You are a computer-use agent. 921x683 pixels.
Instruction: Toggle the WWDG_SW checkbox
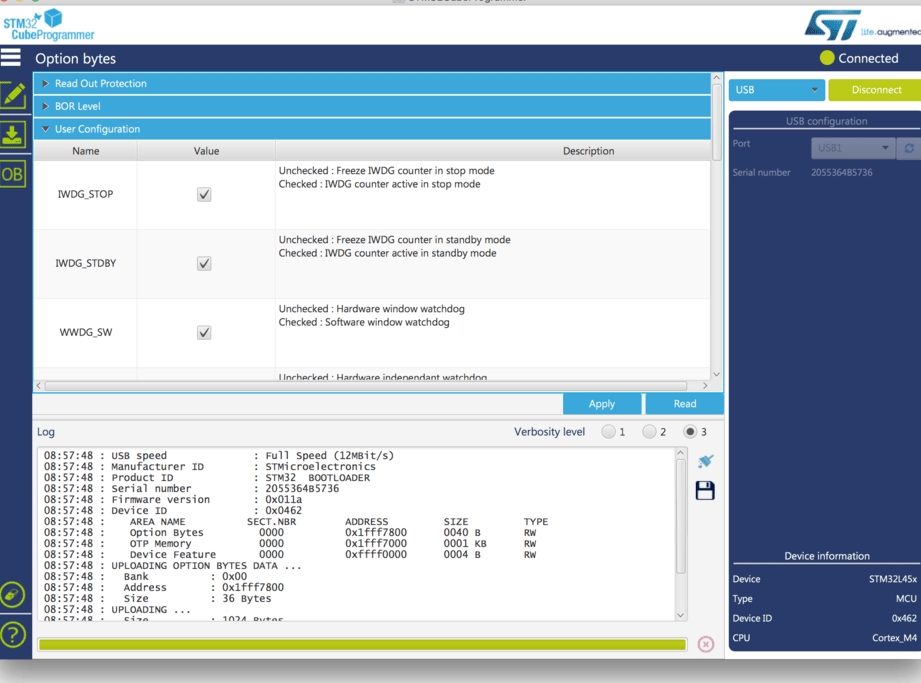coord(204,332)
